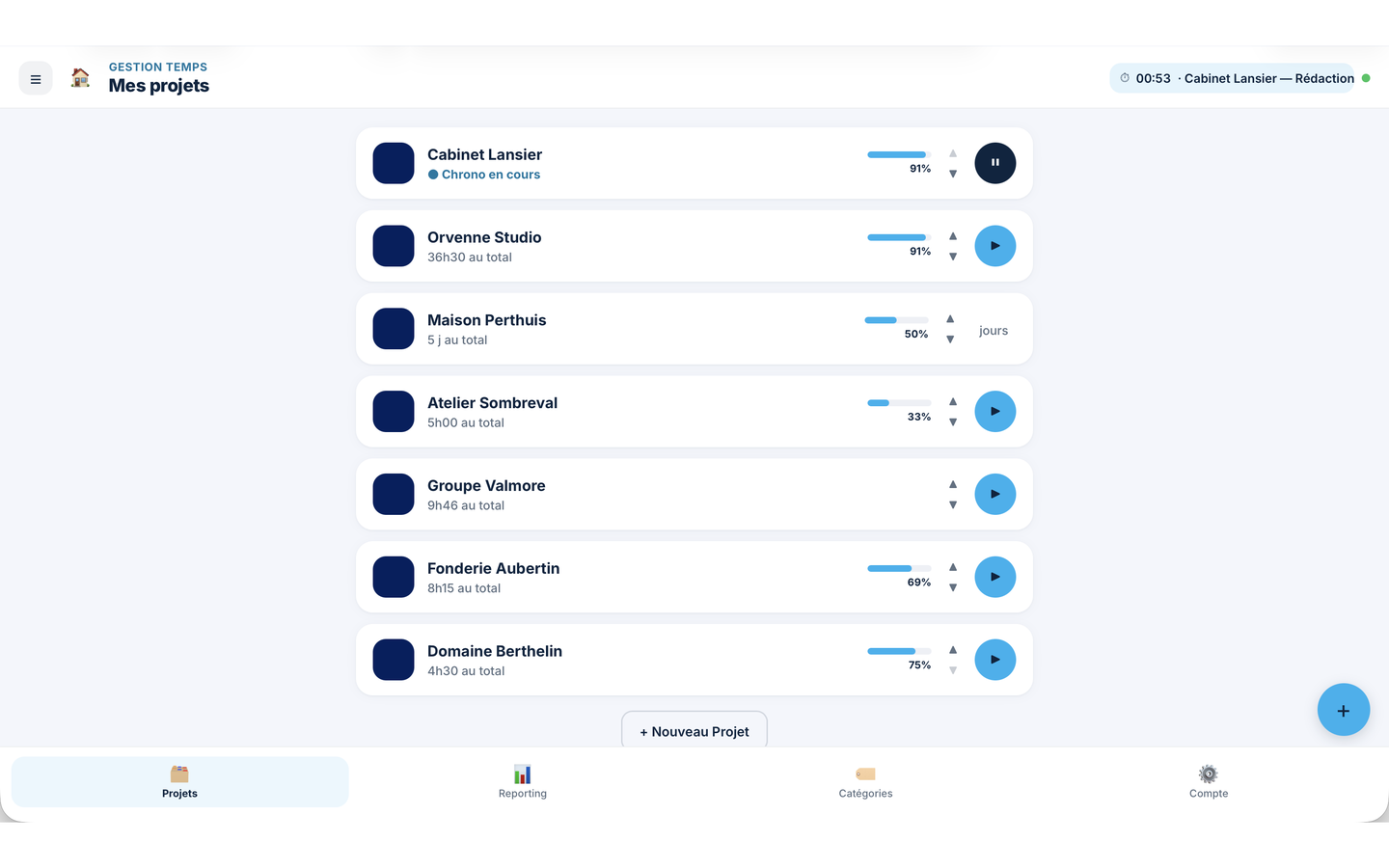Click Maison Perthuis project color icon
The width and height of the screenshot is (1389, 868).
pos(394,329)
